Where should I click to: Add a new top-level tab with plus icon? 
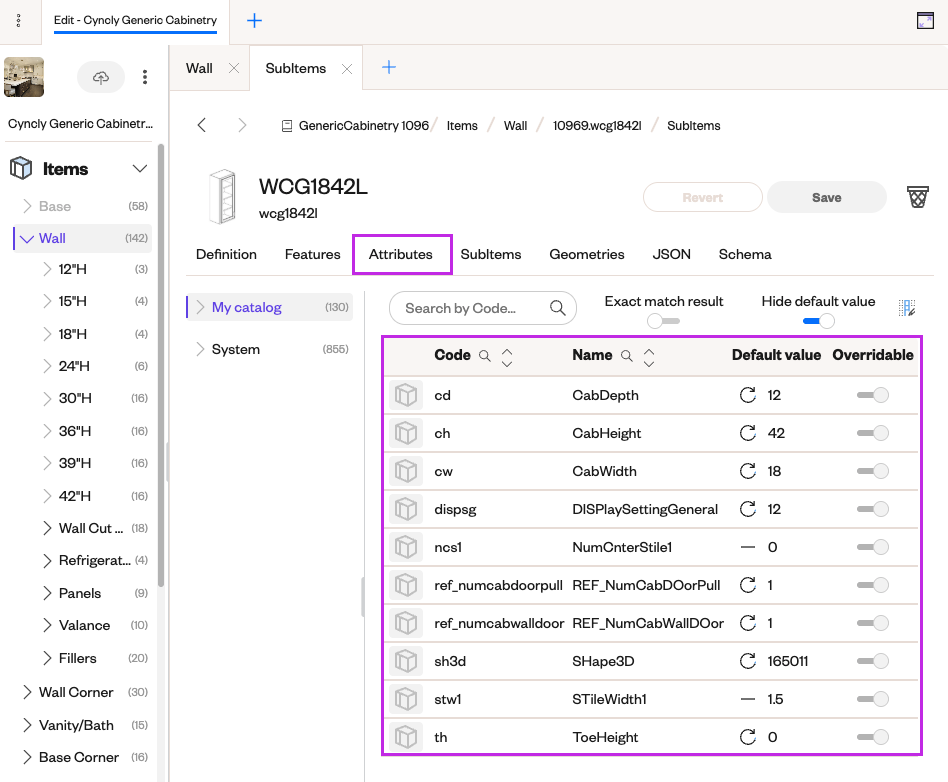click(x=255, y=21)
